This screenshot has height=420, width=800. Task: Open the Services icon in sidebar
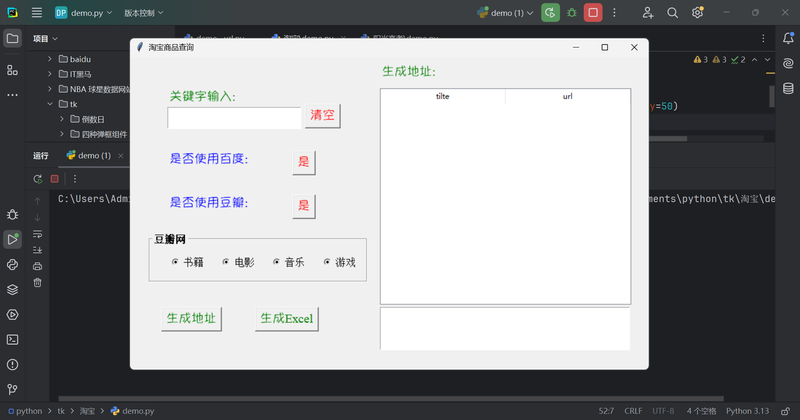13,315
